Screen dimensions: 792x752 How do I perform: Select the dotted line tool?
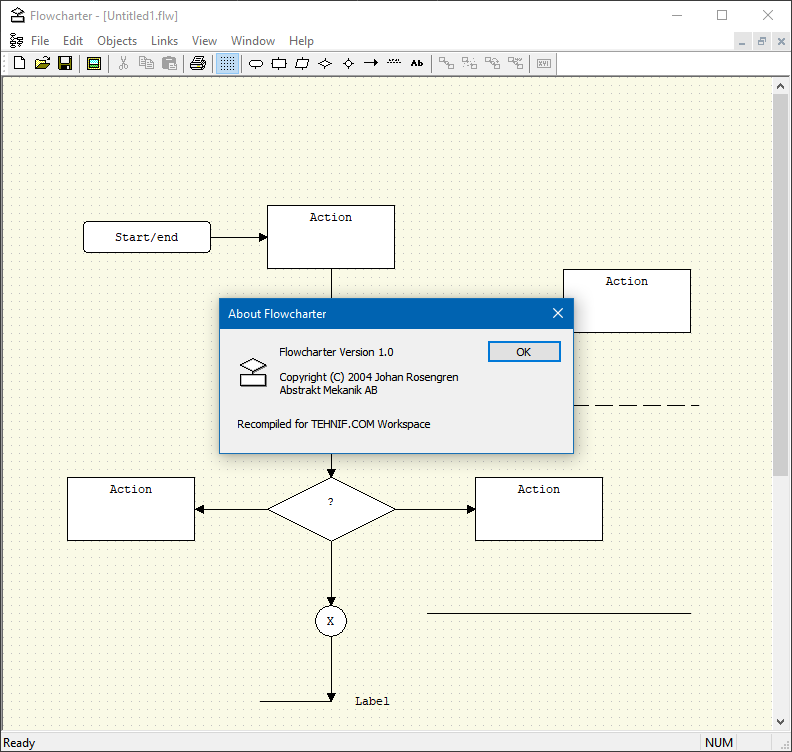[394, 63]
